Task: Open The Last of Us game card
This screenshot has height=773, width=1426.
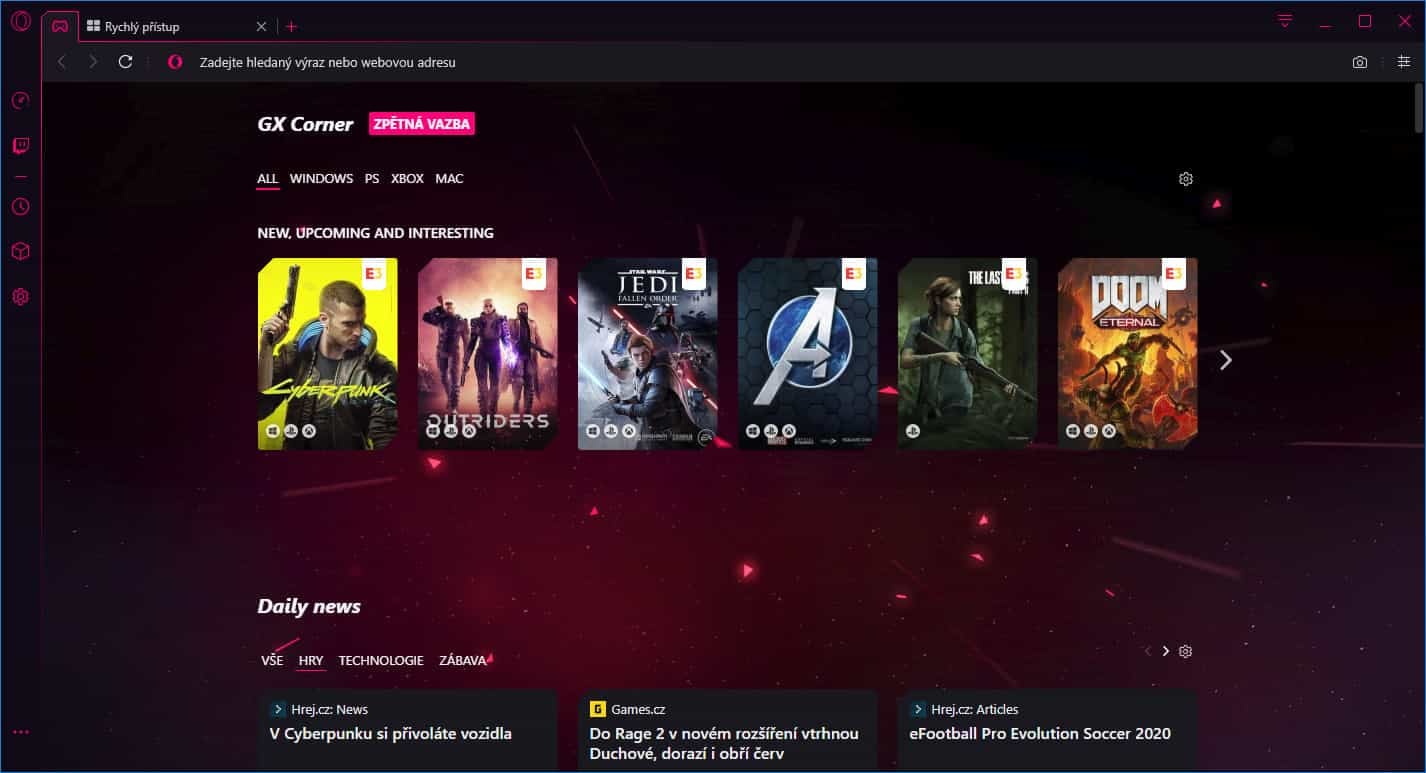Action: [968, 354]
